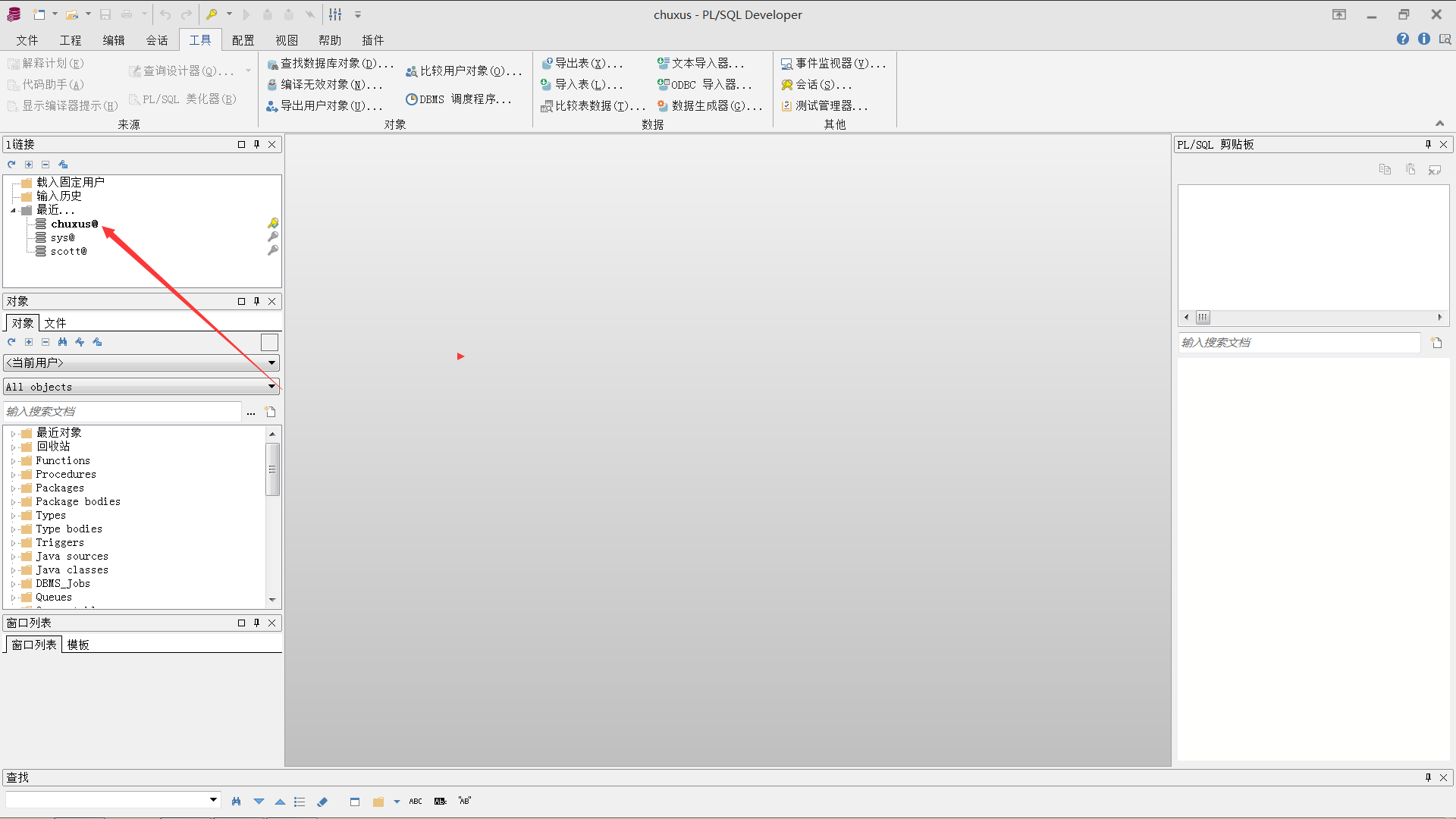The image size is (1456, 819).
Task: Click the binoculars search icon in the find bar
Action: 236,802
